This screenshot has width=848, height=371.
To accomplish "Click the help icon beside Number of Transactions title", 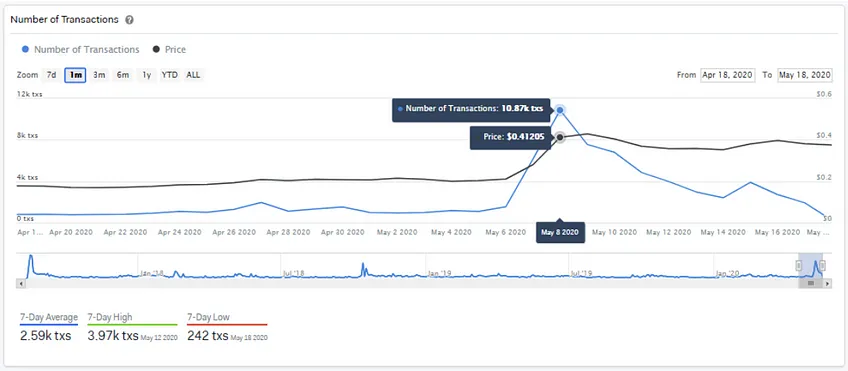I will [129, 20].
